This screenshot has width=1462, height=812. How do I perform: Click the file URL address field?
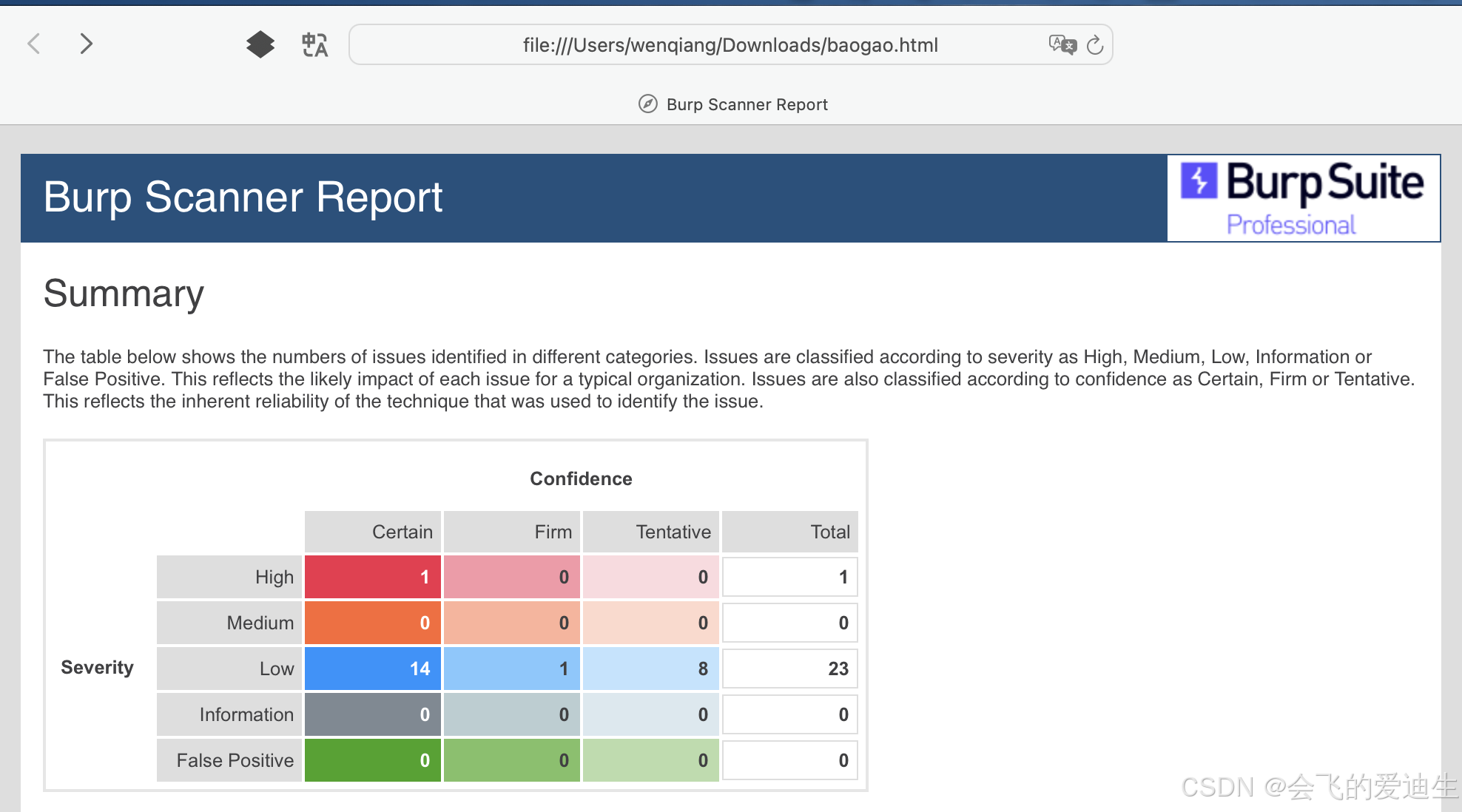pyautogui.click(x=730, y=45)
